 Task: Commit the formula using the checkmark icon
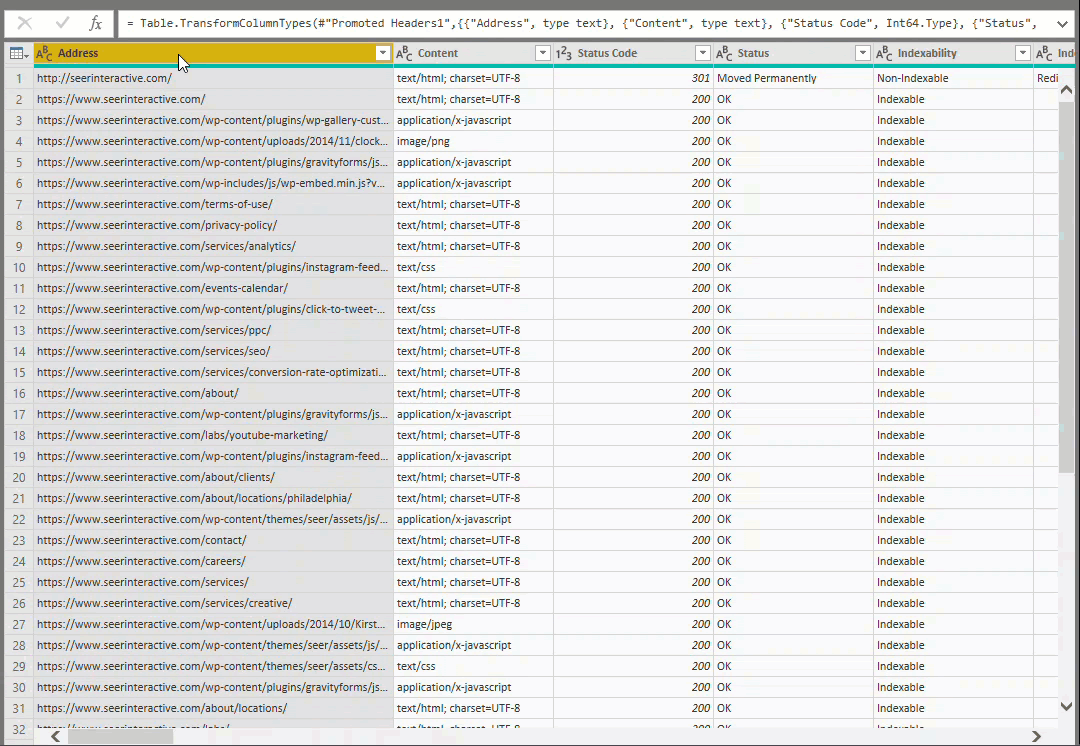pos(62,22)
